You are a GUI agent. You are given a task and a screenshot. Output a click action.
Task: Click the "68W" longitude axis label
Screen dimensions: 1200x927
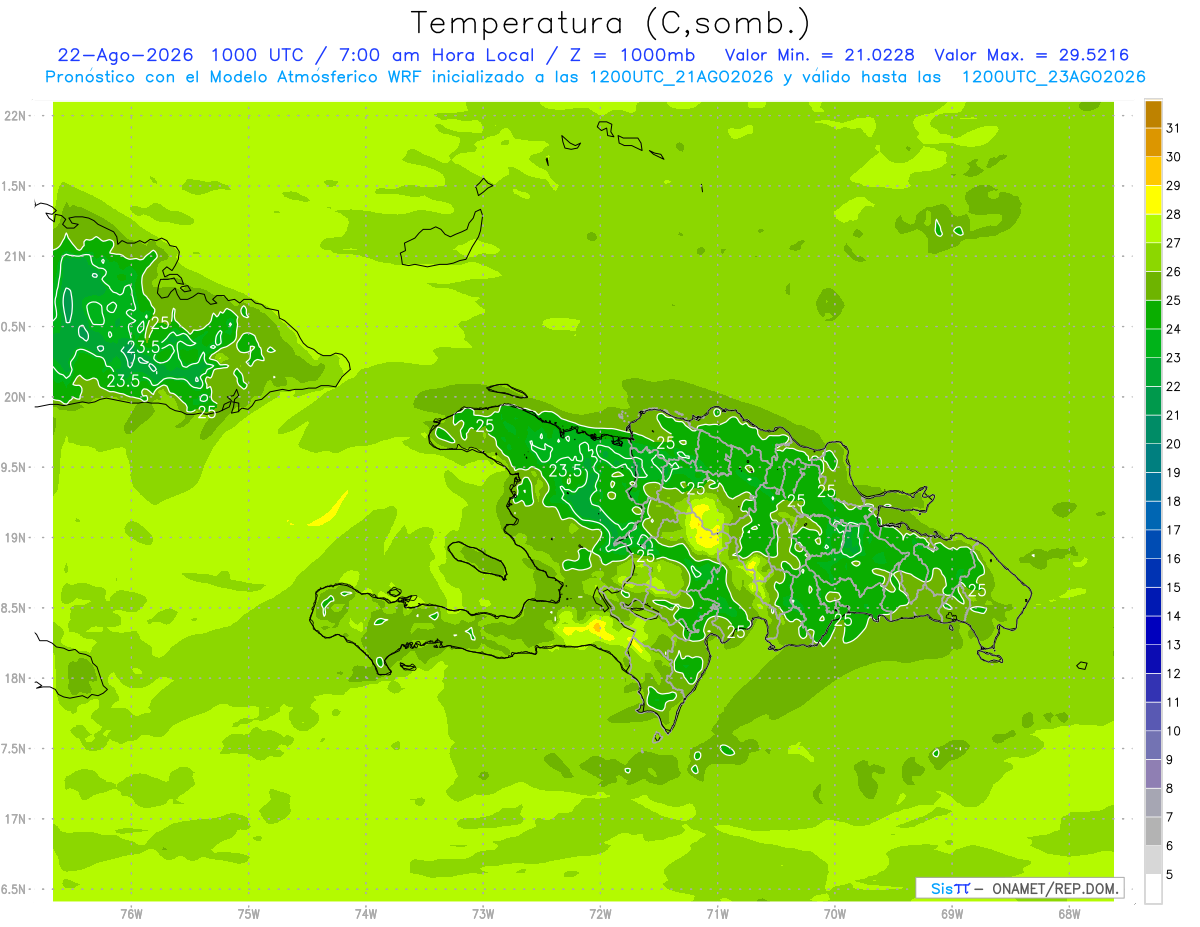[1069, 914]
